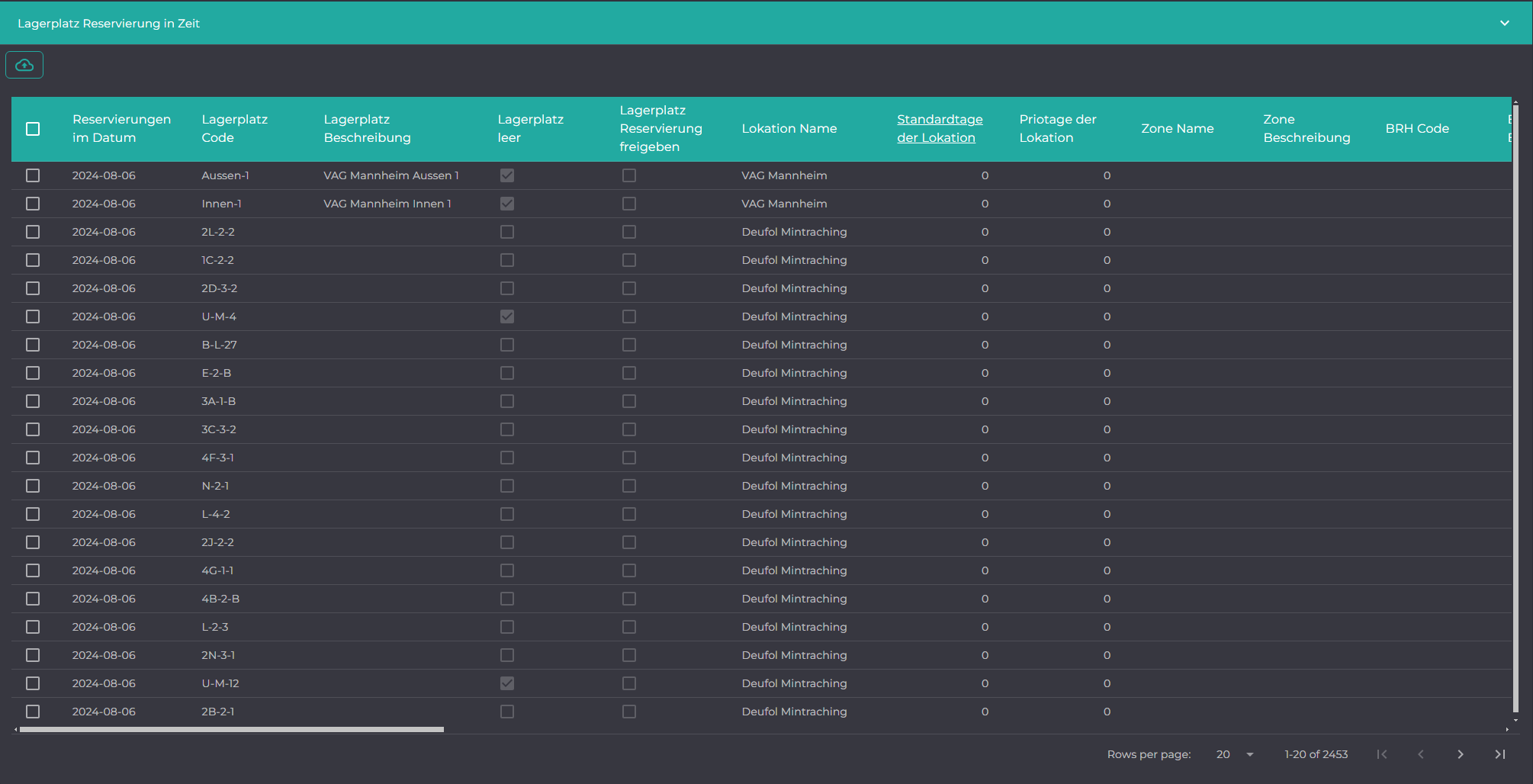Click the BRH Code column header

[x=1417, y=128]
